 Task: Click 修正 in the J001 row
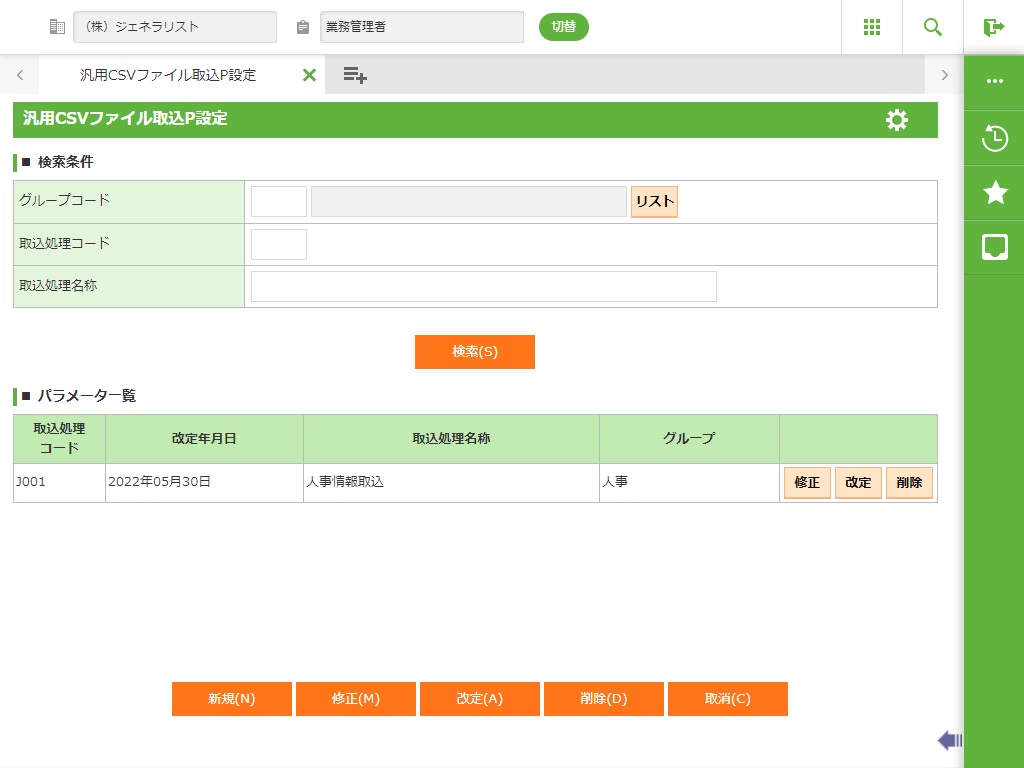click(x=807, y=483)
